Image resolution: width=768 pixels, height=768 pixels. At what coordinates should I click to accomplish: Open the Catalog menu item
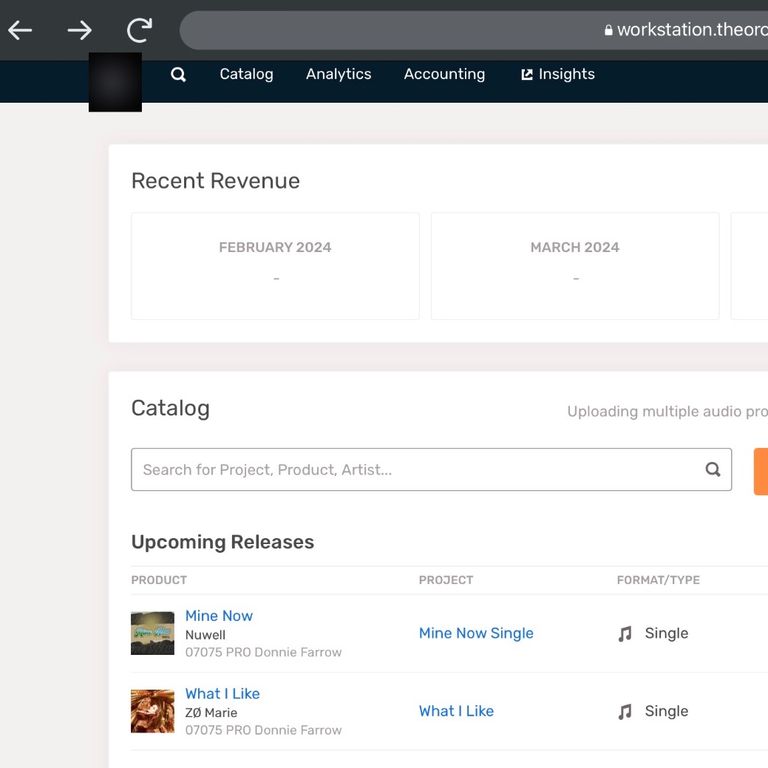pyautogui.click(x=246, y=74)
